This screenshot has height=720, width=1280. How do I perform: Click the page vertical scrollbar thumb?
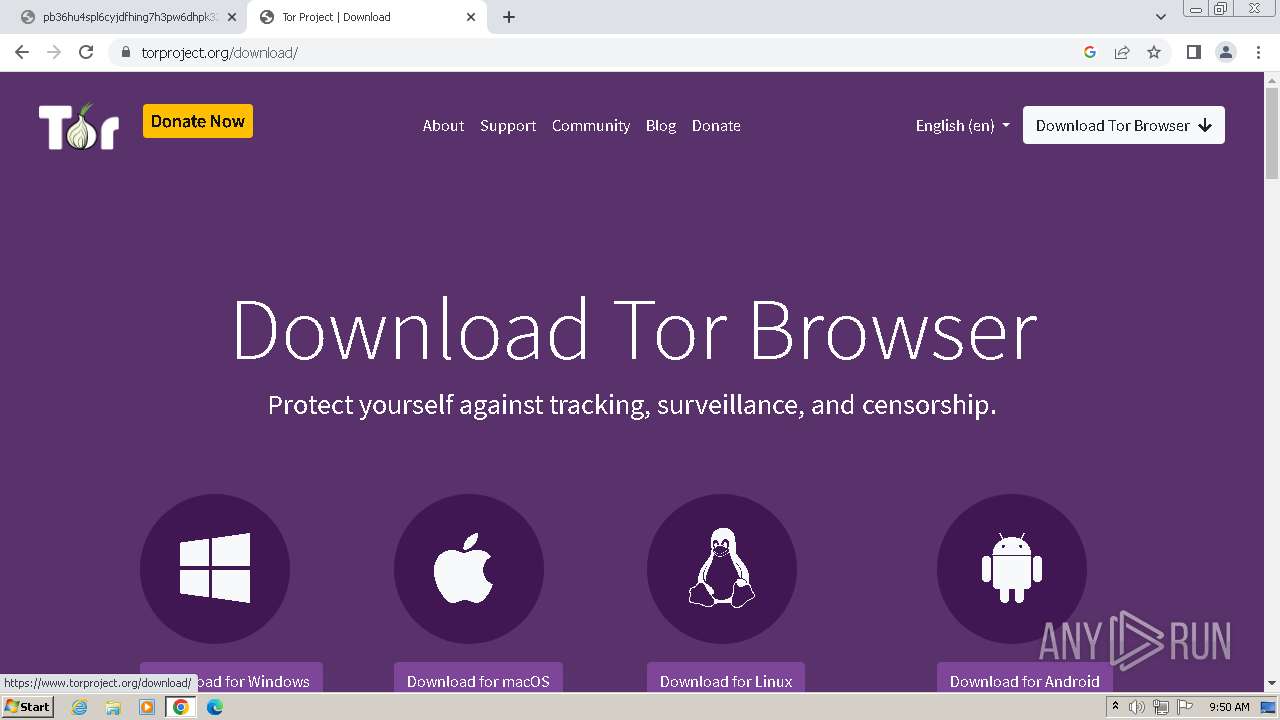coord(1271,135)
